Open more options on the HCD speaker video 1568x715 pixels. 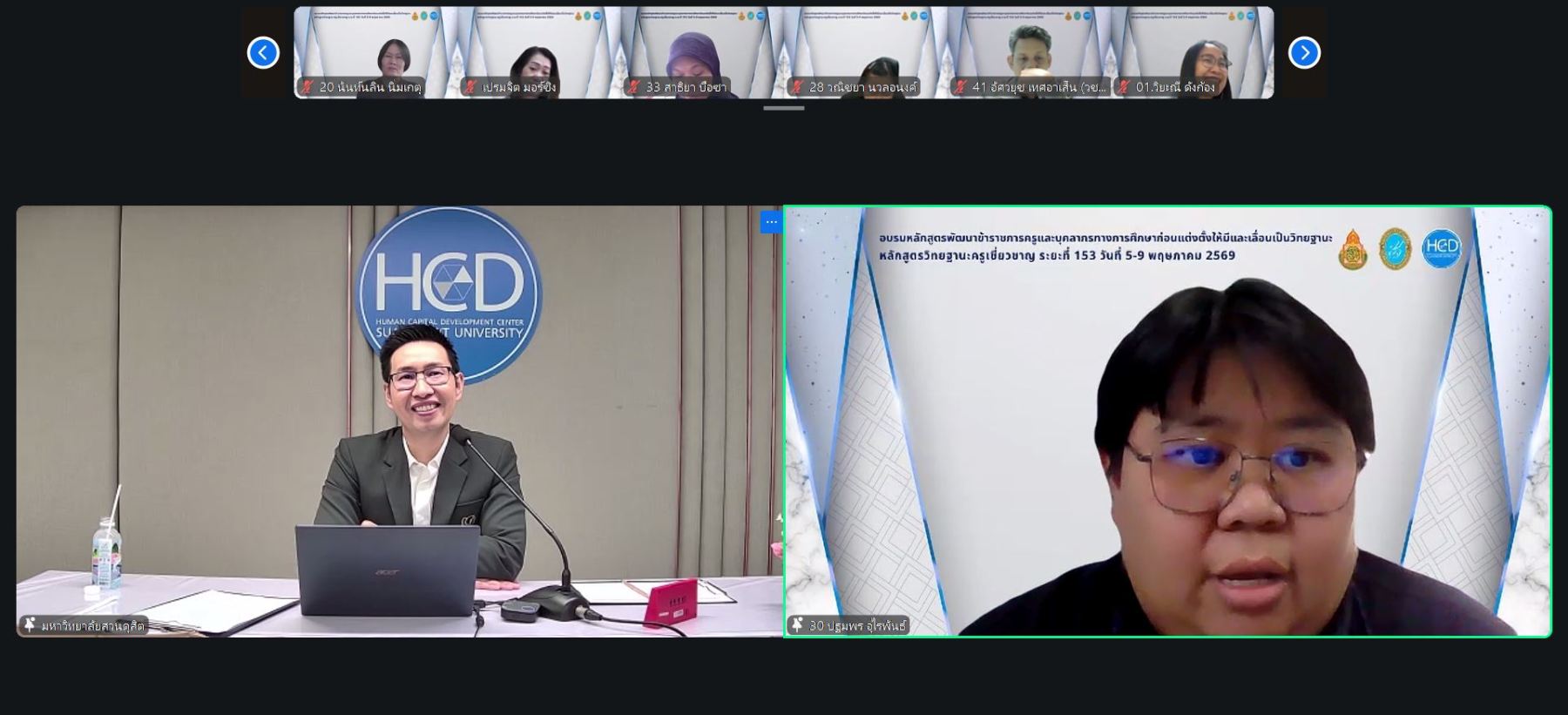tap(771, 222)
